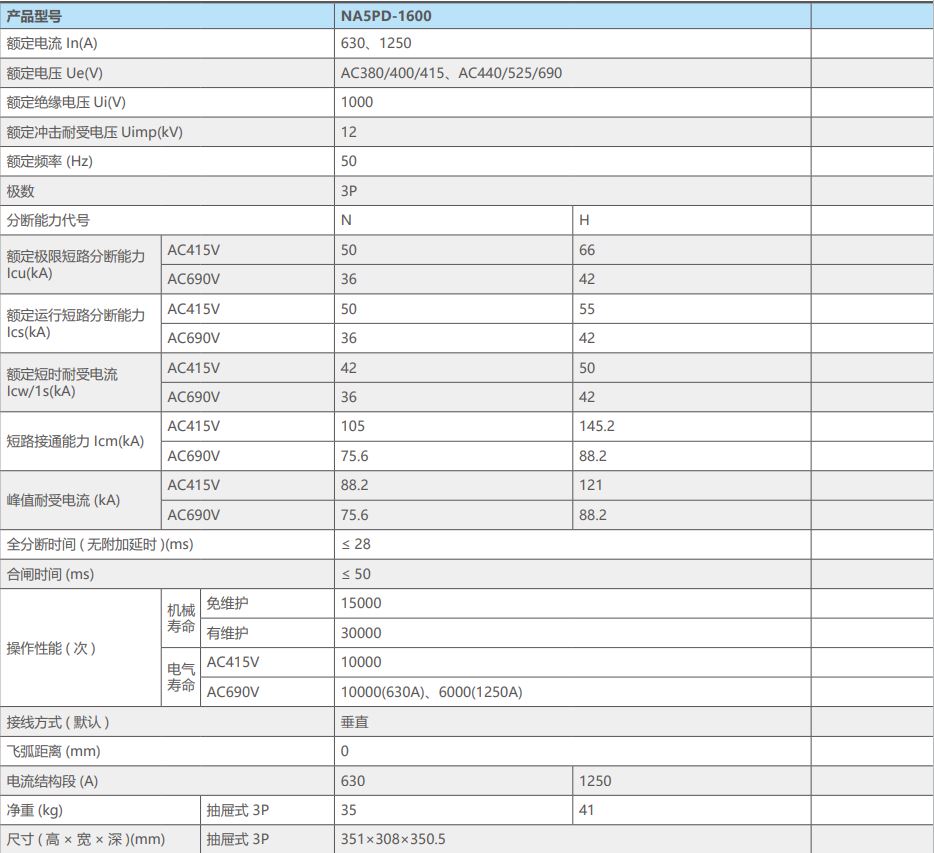Click the 额定运行短路分断能力 Ics(kA) label
This screenshot has width=934, height=853.
[x=76, y=323]
